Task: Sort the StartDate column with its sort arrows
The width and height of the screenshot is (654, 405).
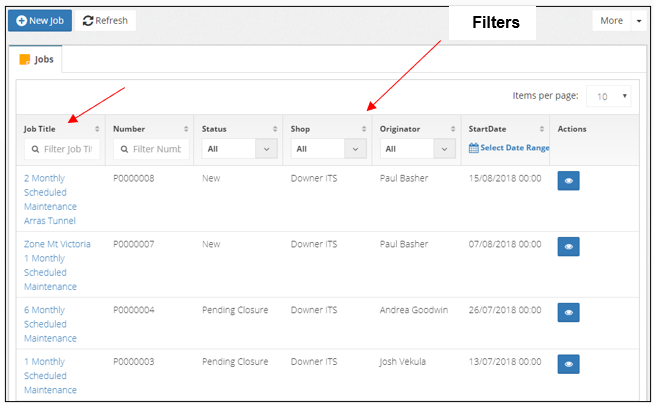Action: pyautogui.click(x=542, y=129)
